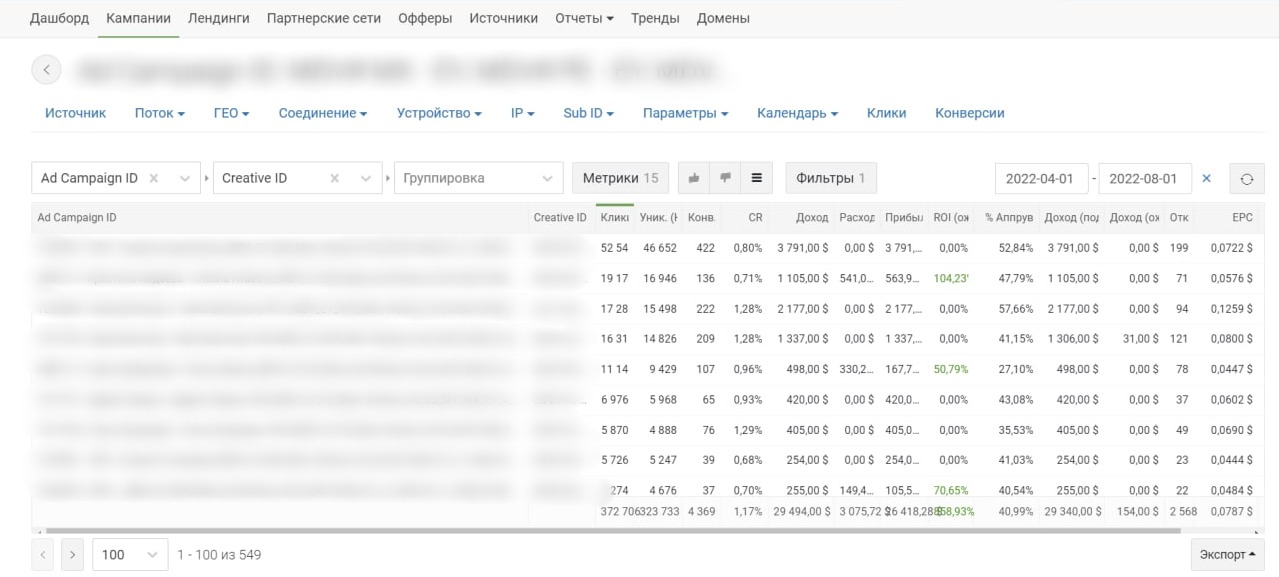Remove the Ad Campaign ID grouping via its X

pos(154,178)
